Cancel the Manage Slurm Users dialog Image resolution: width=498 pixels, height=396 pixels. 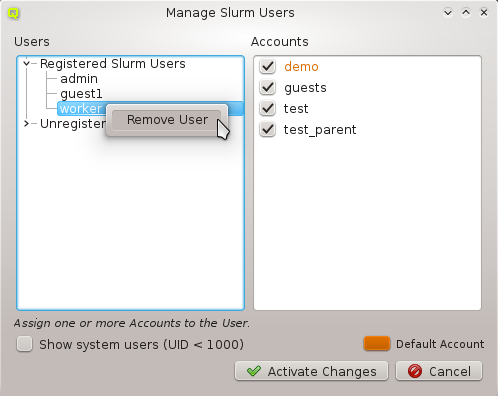439,371
